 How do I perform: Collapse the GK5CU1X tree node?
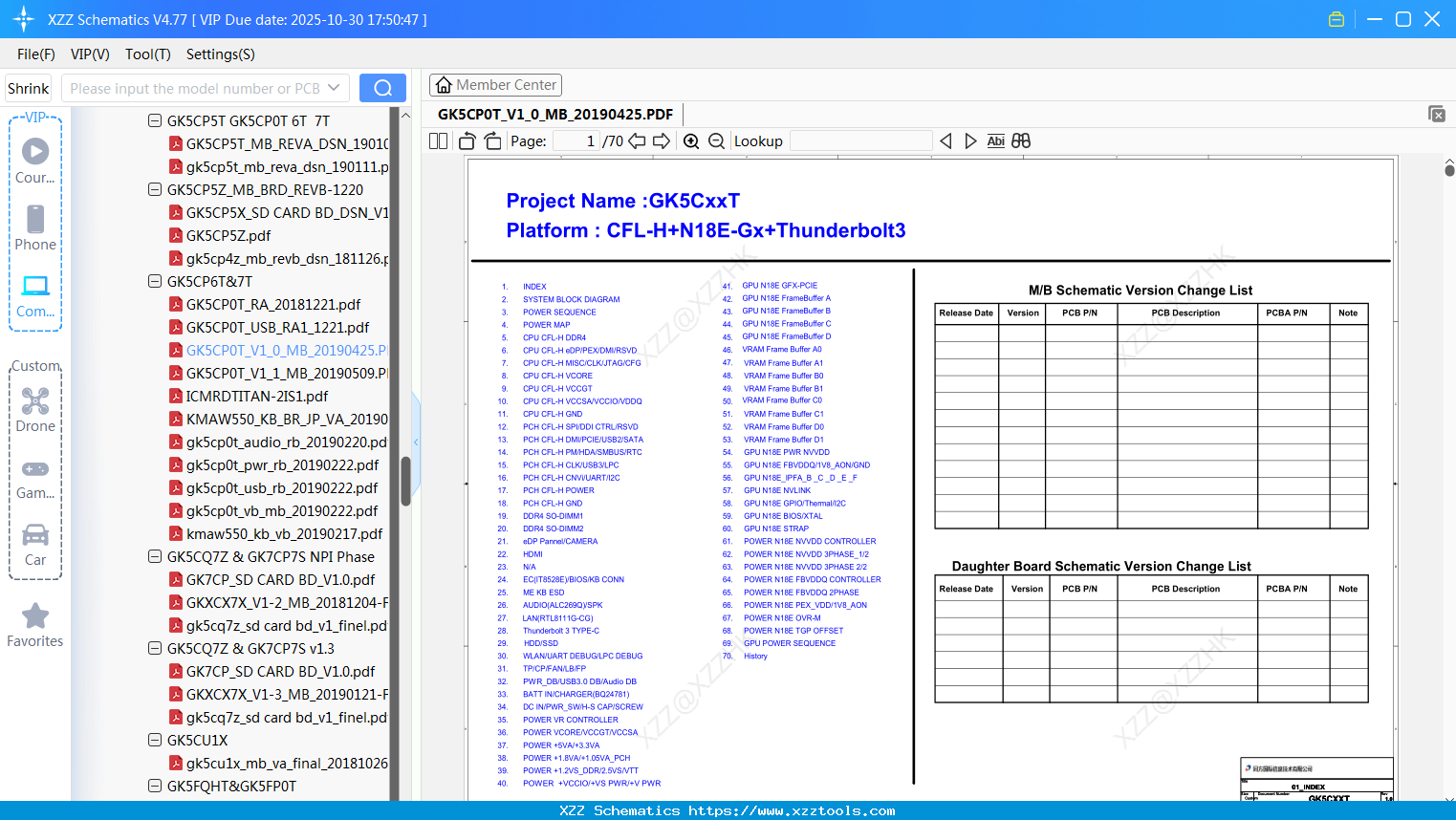point(155,740)
